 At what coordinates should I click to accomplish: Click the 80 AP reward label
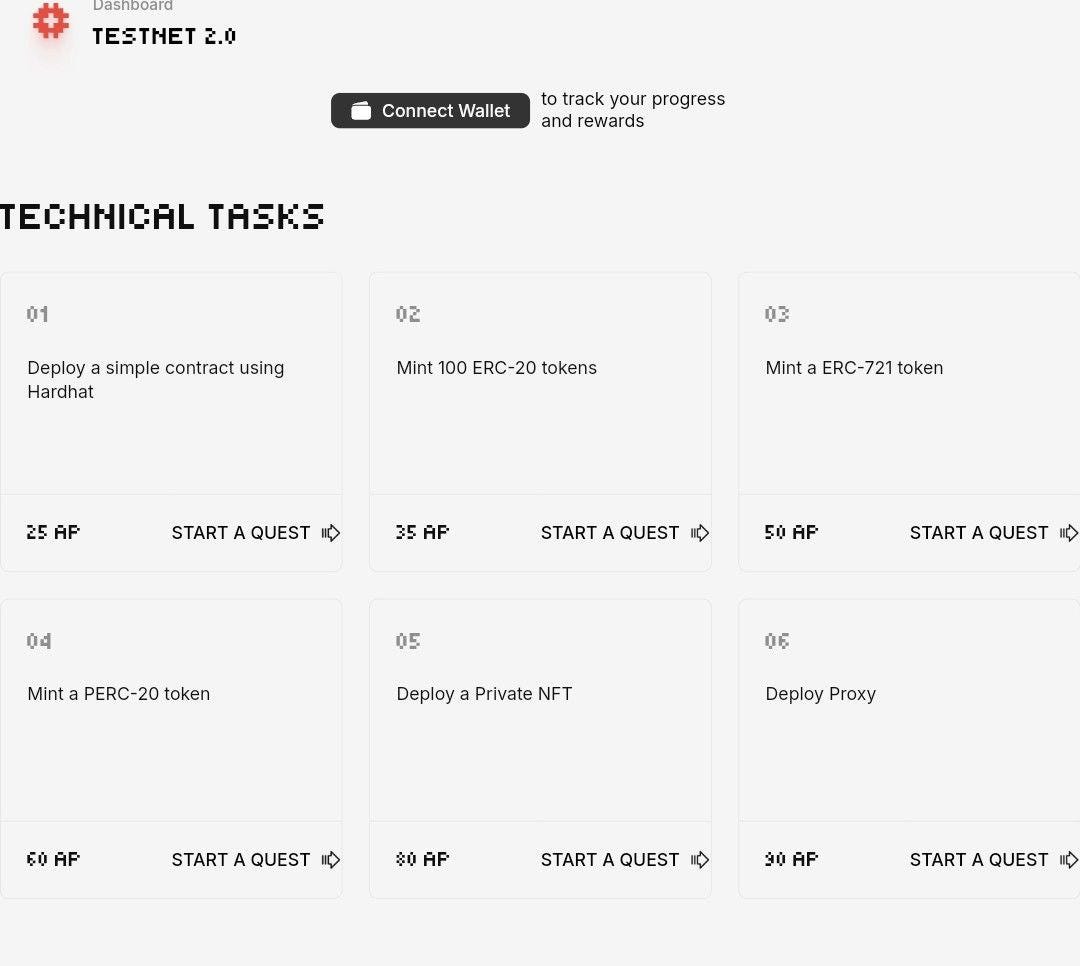[x=422, y=860]
